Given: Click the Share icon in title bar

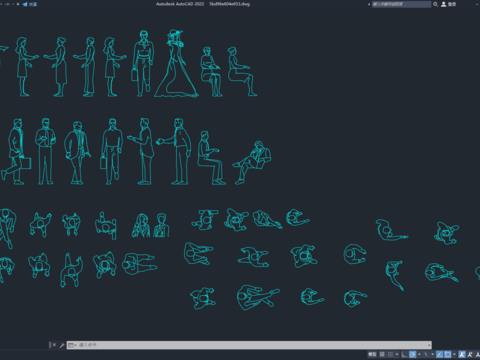Looking at the screenshot, I should pyautogui.click(x=25, y=4).
